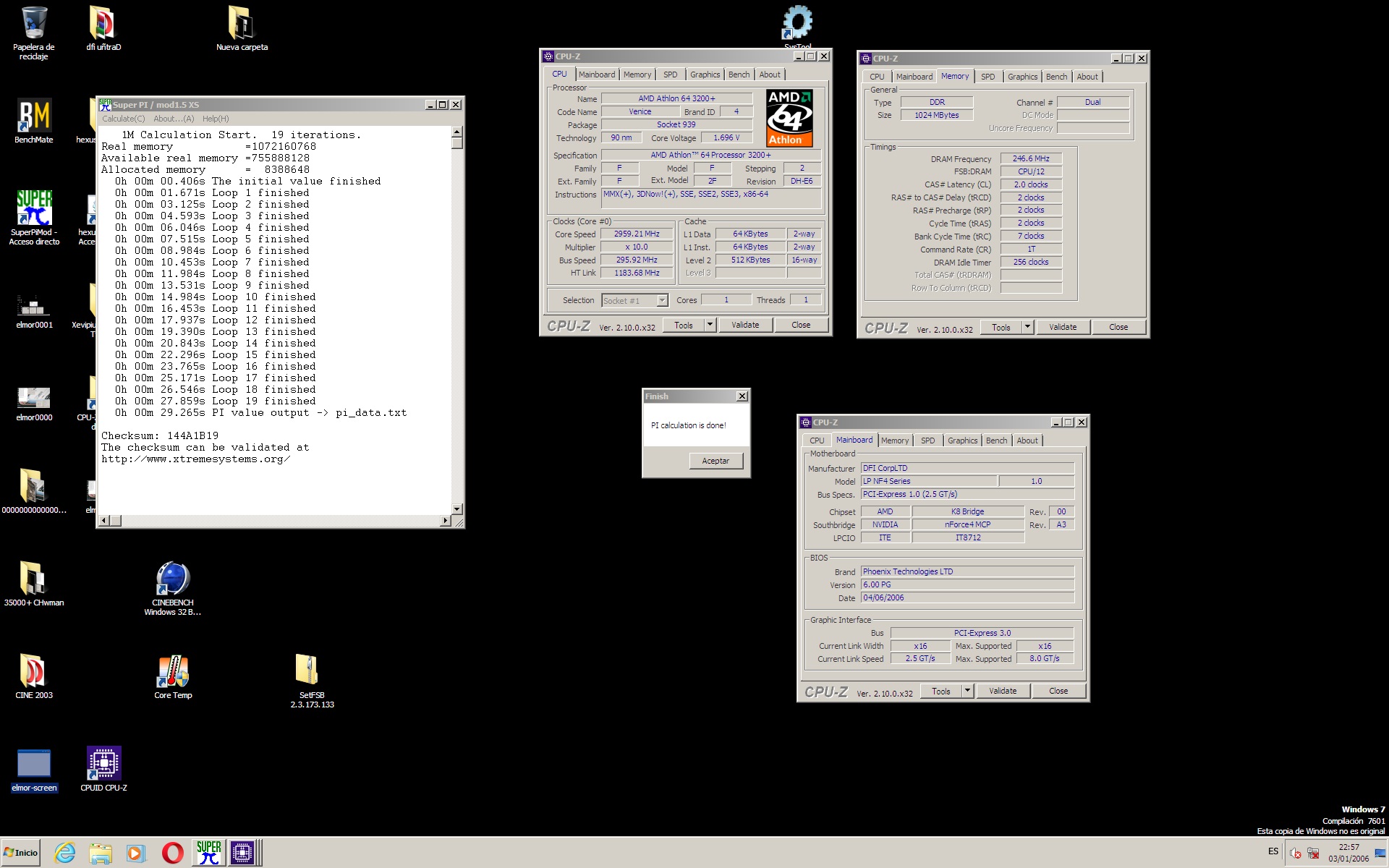Open the SetFSB 2.3.173.133 zip folder
1389x868 pixels.
pyautogui.click(x=312, y=681)
